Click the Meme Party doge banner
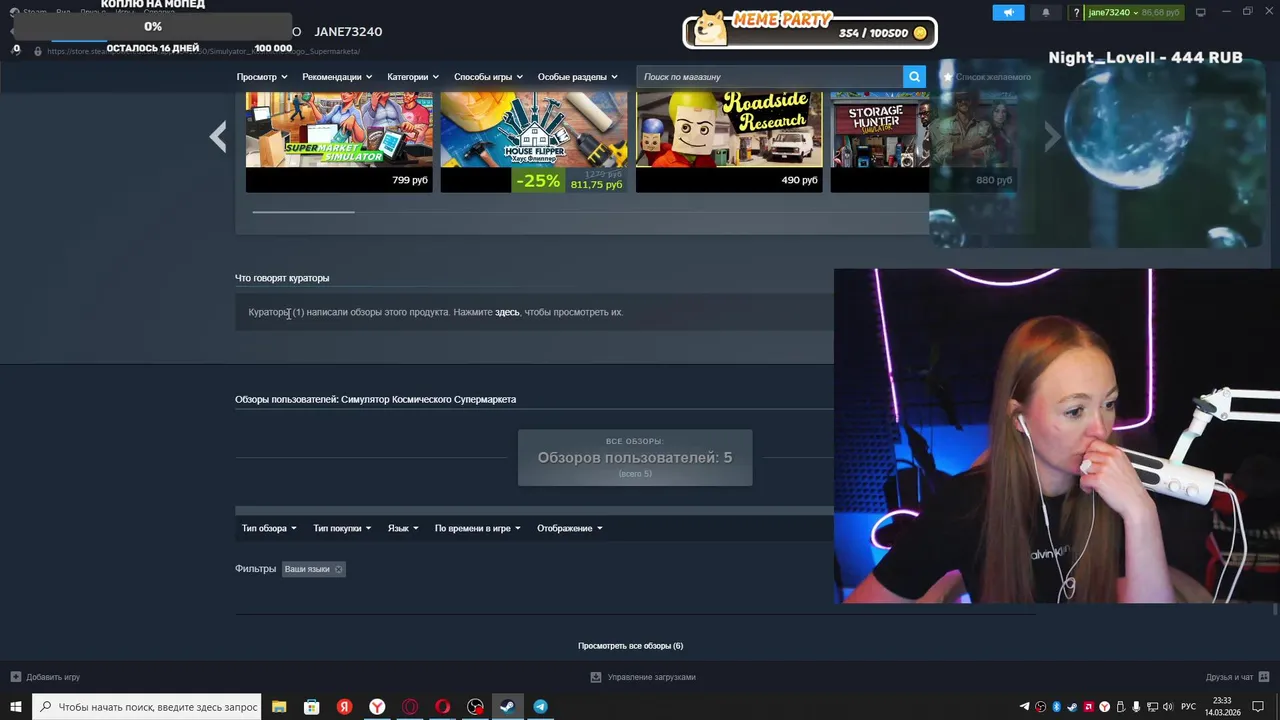The height and width of the screenshot is (720, 1280). pos(810,30)
